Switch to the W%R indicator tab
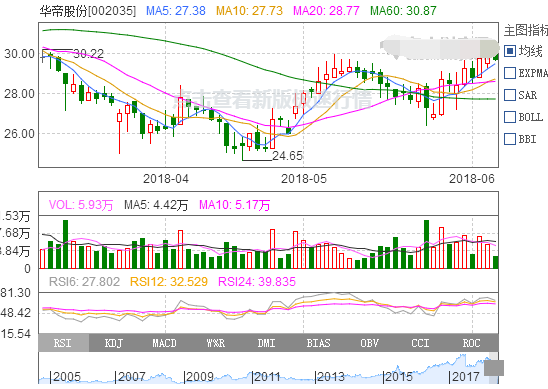 pos(216,343)
